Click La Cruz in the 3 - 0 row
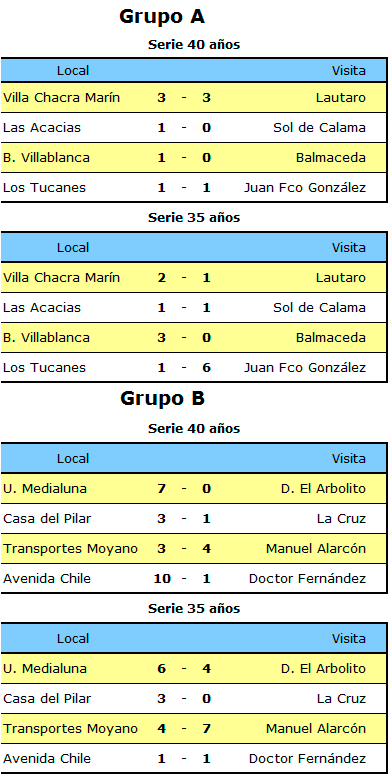This screenshot has width=388, height=774. (x=341, y=699)
